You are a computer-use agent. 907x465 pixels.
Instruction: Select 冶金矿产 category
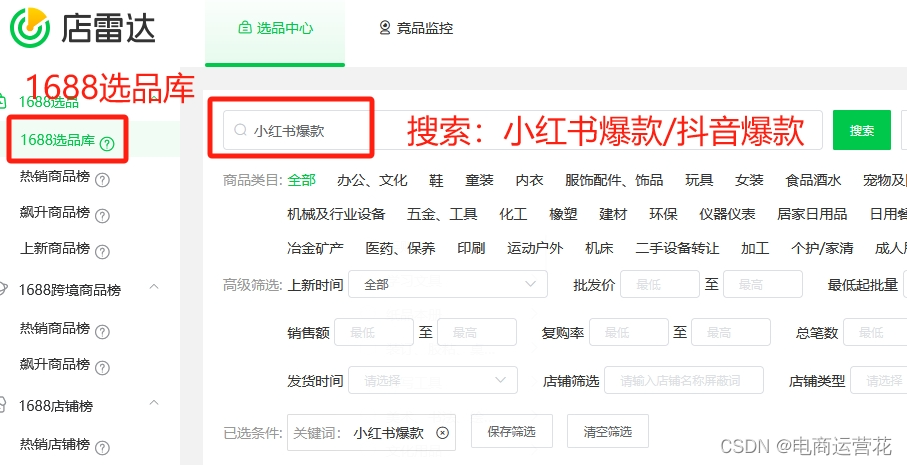coord(315,248)
